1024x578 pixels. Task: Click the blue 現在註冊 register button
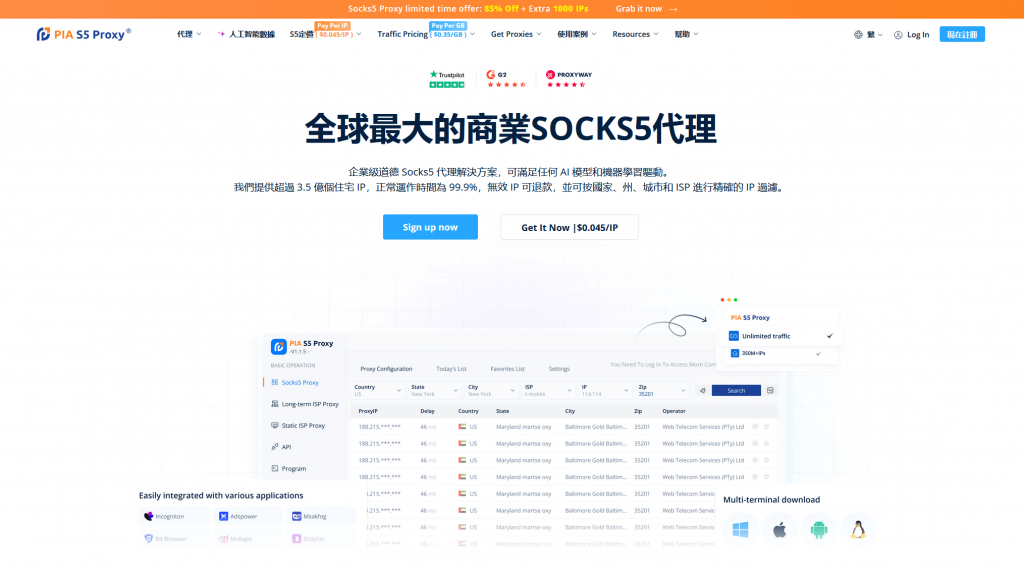tap(962, 34)
